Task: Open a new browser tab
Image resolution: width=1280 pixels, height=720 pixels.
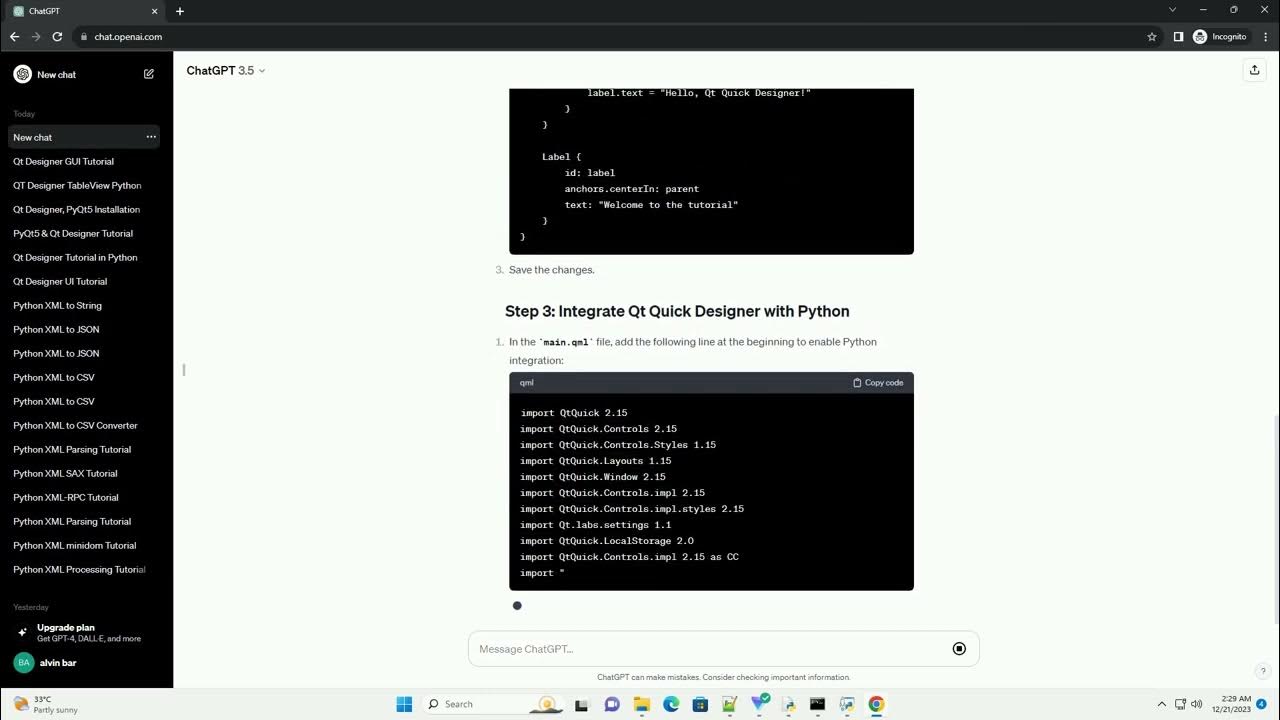Action: (180, 11)
